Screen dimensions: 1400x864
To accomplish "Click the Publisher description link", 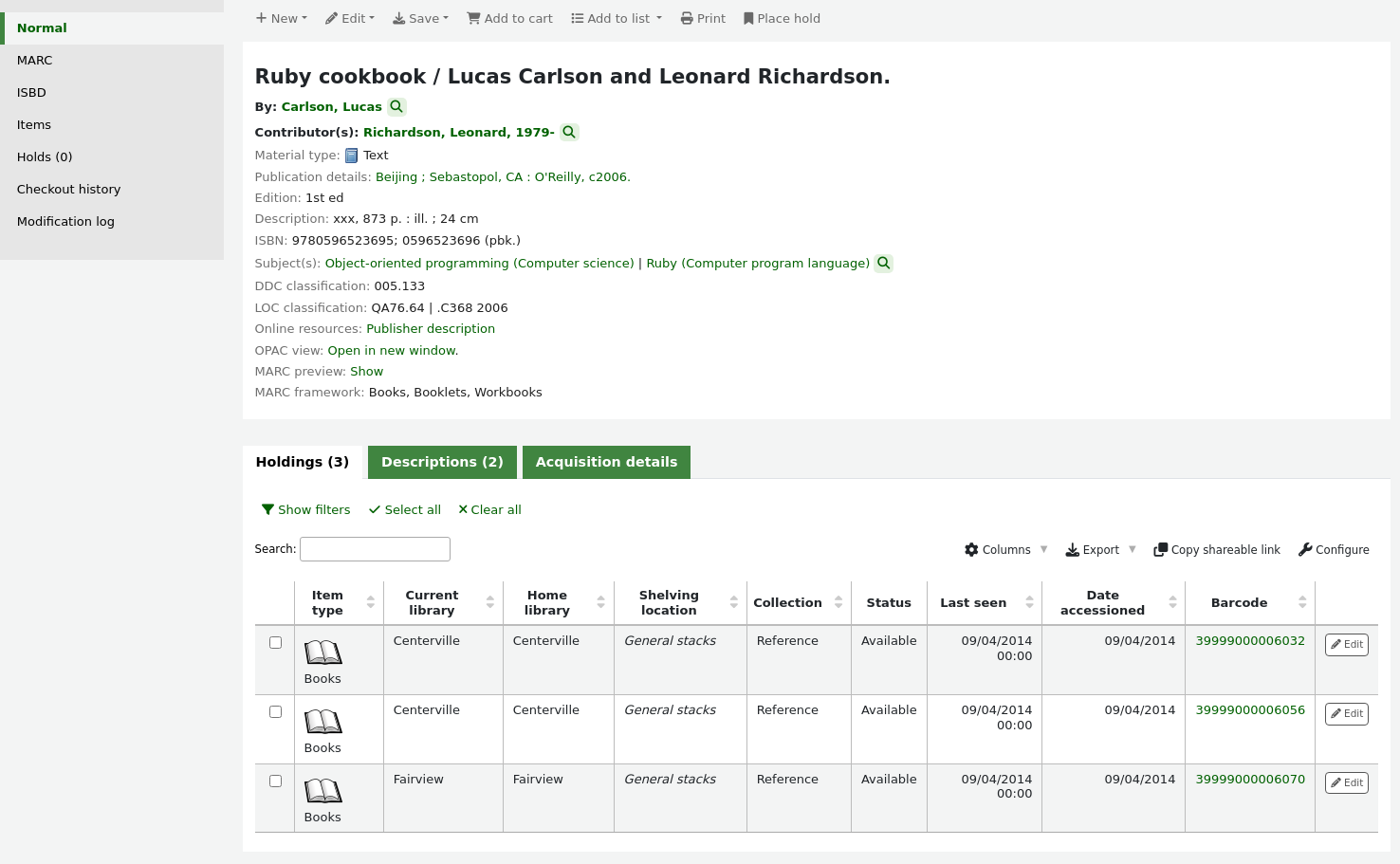I will click(x=431, y=329).
